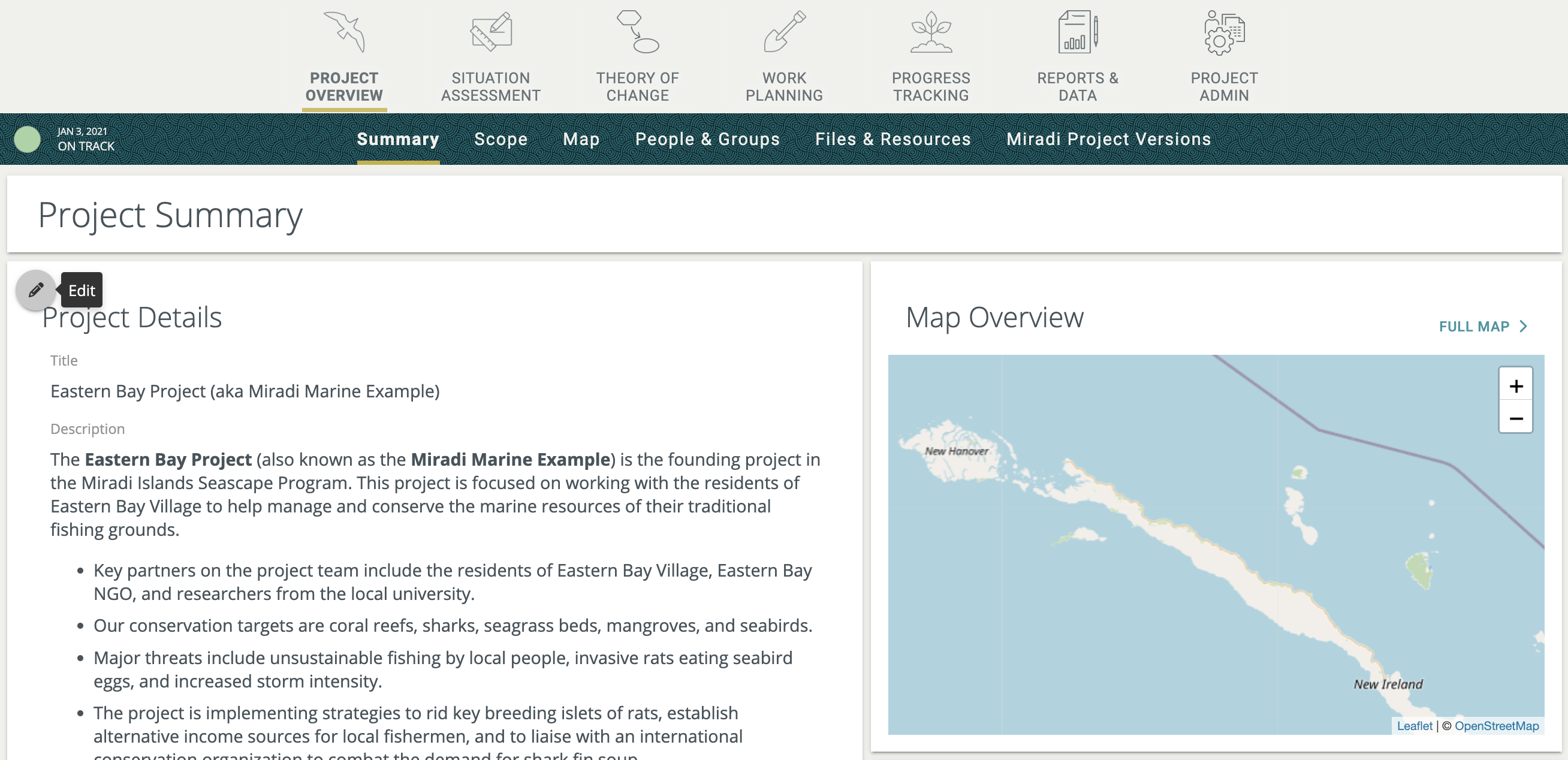Open Reports & Data chart icon

[x=1077, y=32]
